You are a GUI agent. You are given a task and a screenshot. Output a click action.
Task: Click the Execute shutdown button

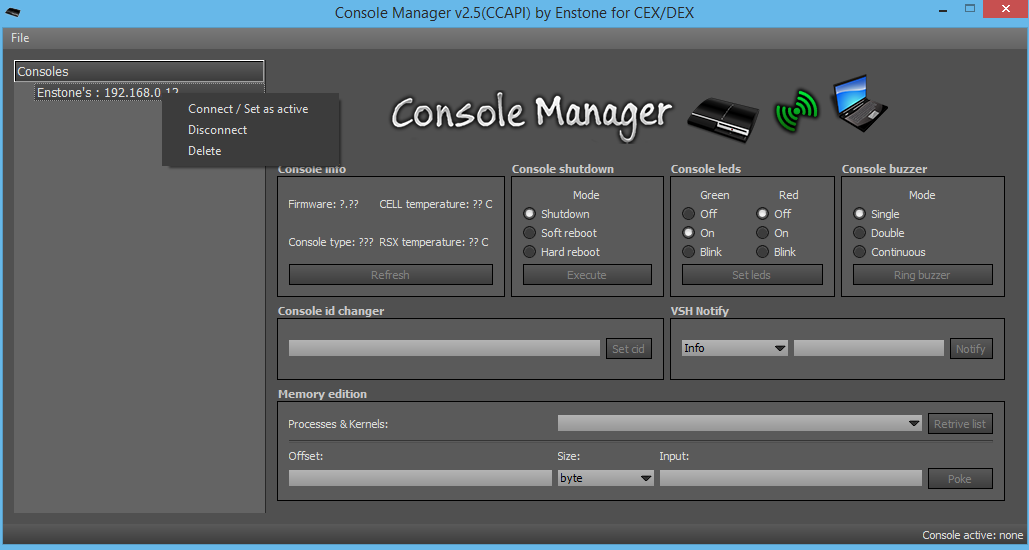pyautogui.click(x=587, y=275)
